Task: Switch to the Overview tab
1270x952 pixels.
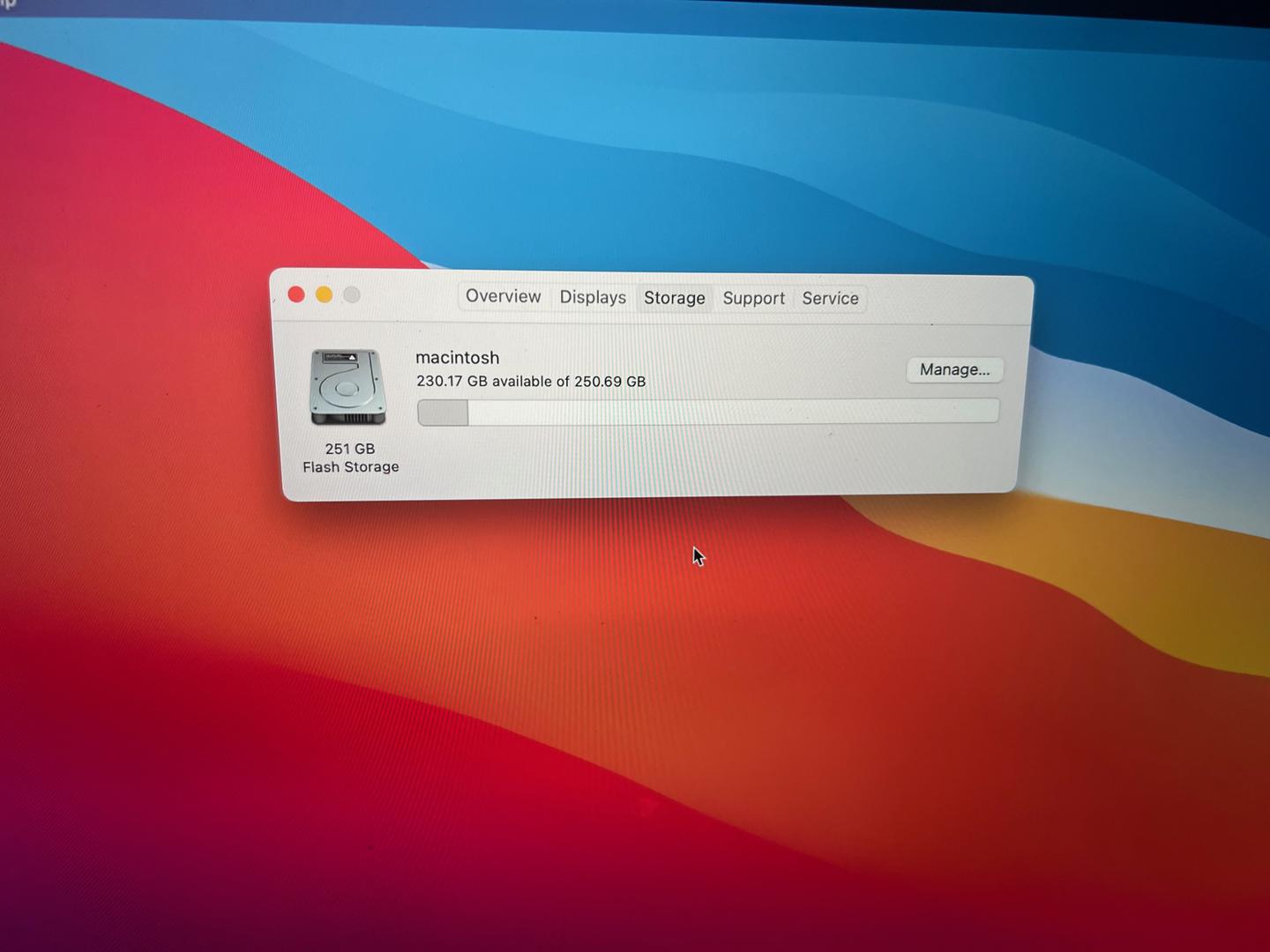Action: [503, 297]
